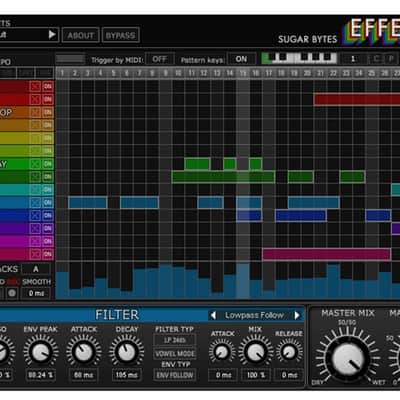400x400 pixels.
Task: Clear the bottom crimson track with X
Action: pyautogui.click(x=35, y=254)
